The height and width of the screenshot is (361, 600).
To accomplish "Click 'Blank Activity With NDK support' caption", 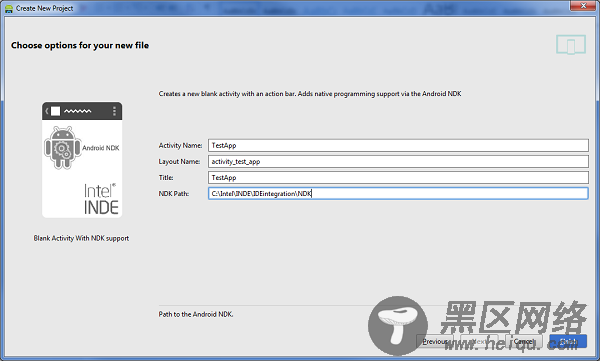I will pos(81,238).
